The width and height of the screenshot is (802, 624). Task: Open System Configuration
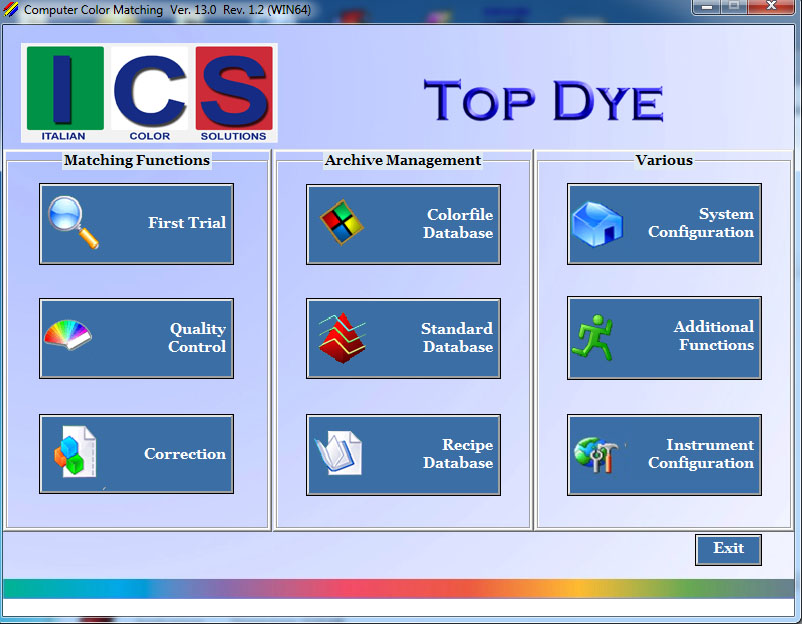(664, 224)
